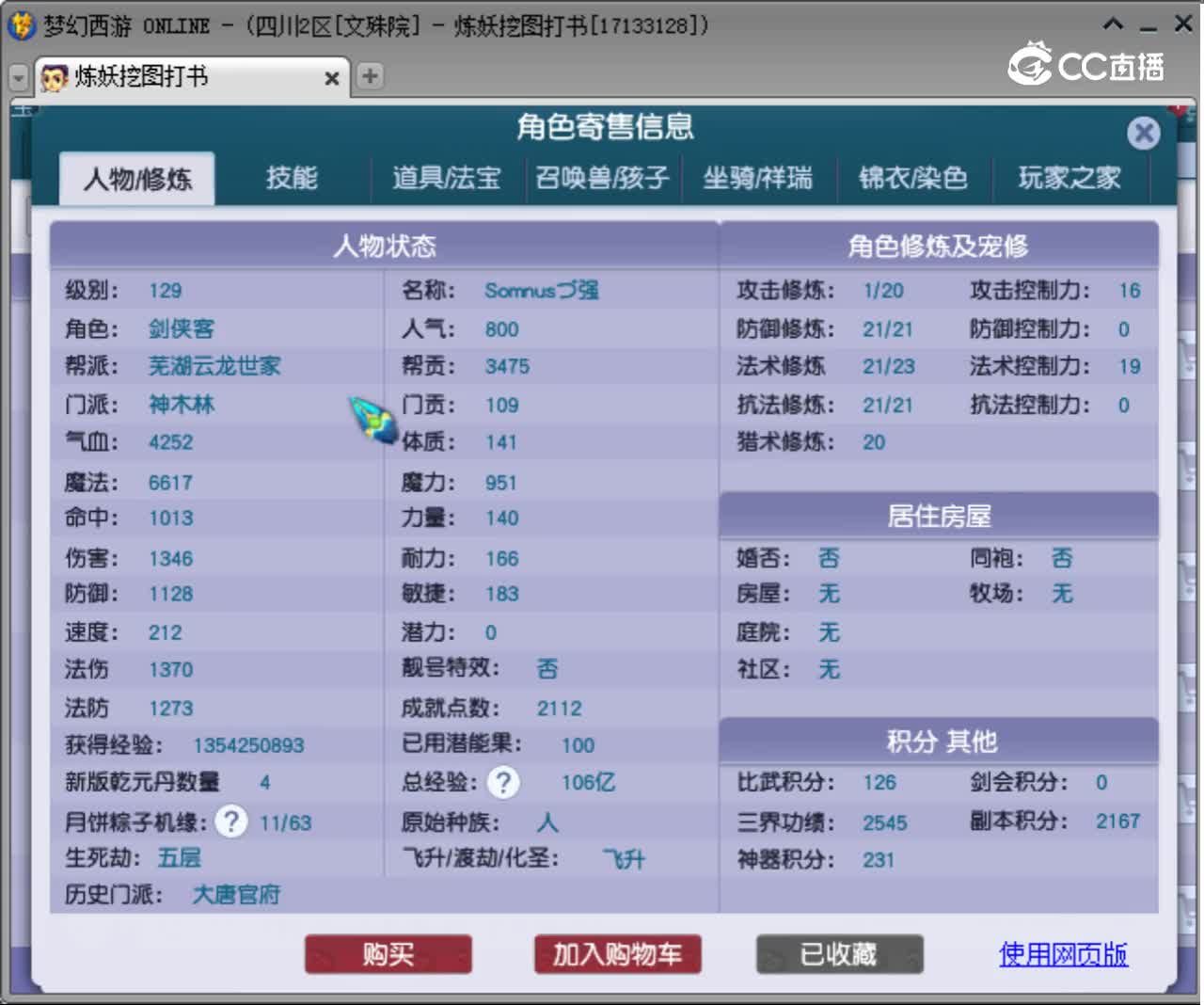Click the name value Somnusづ强
Viewport: 1204px width, 1005px height.
(542, 291)
